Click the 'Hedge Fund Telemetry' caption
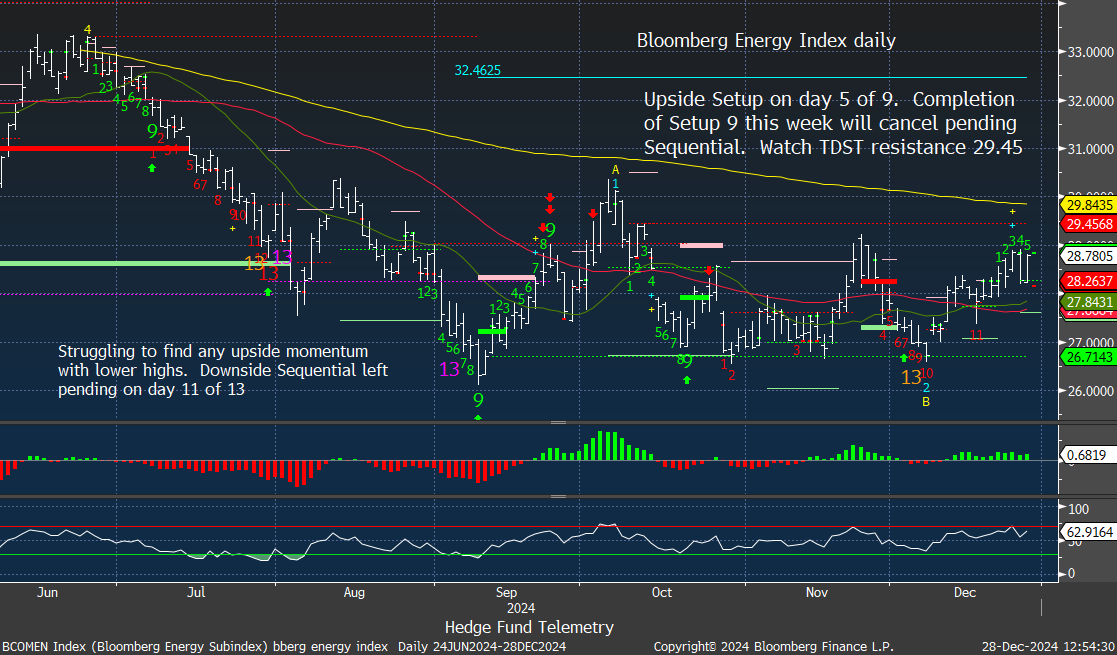Screen dimensions: 1117x655 click(529, 627)
